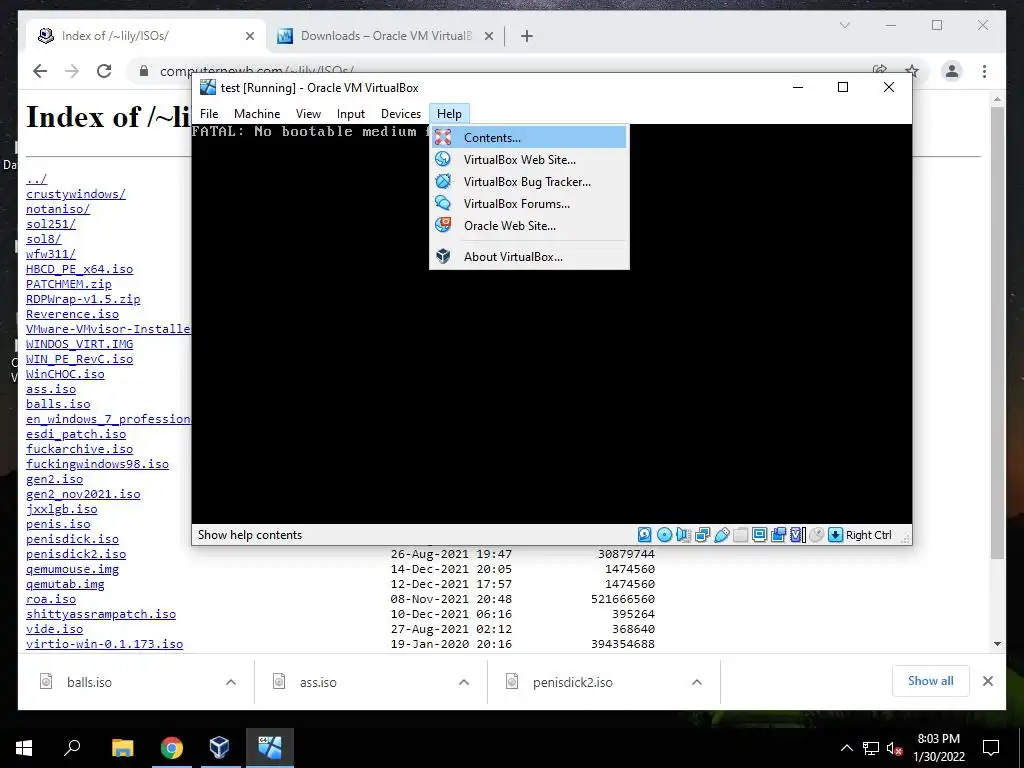This screenshot has height=768, width=1024.
Task: Open a new Chrome tab
Action: 527,36
